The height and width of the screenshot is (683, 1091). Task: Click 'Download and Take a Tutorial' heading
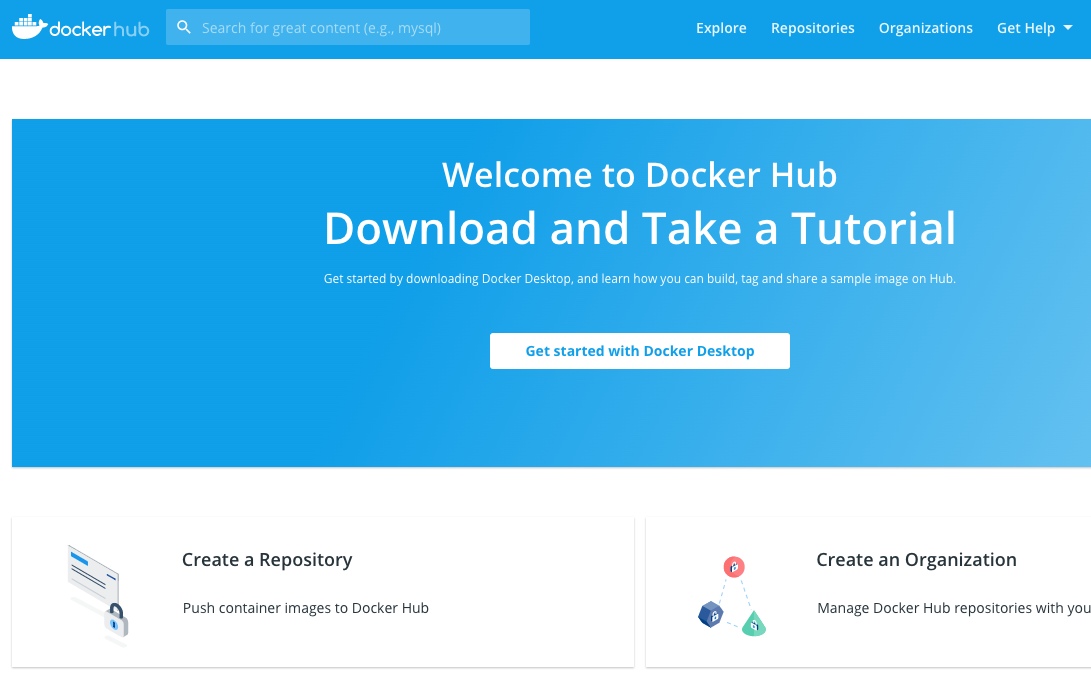[639, 228]
